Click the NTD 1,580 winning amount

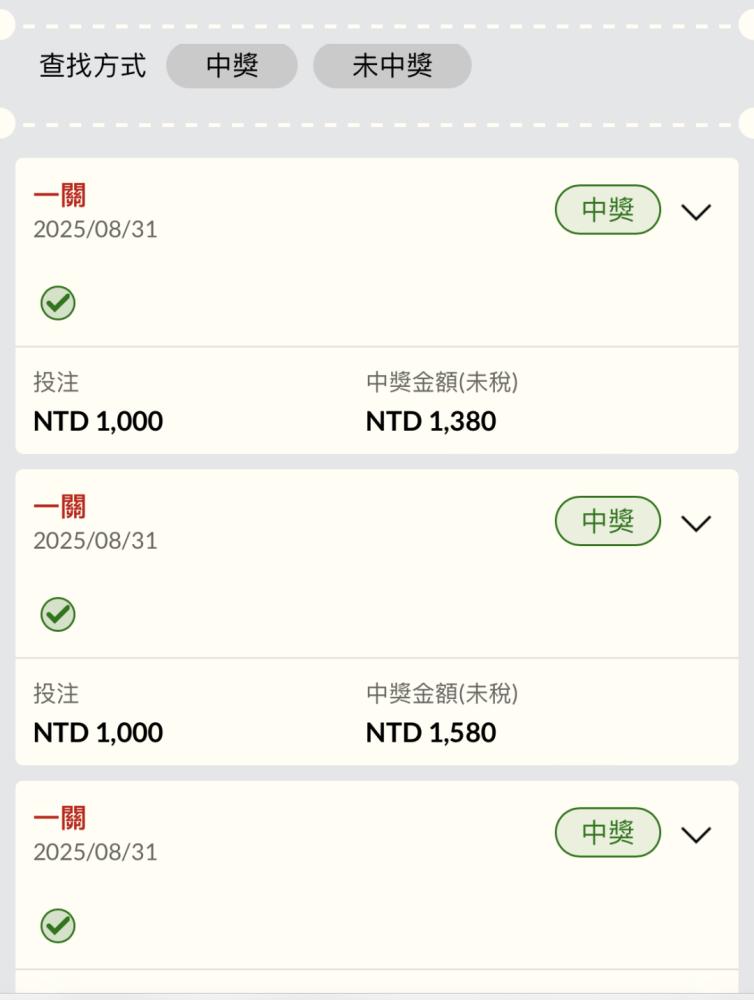tap(431, 733)
